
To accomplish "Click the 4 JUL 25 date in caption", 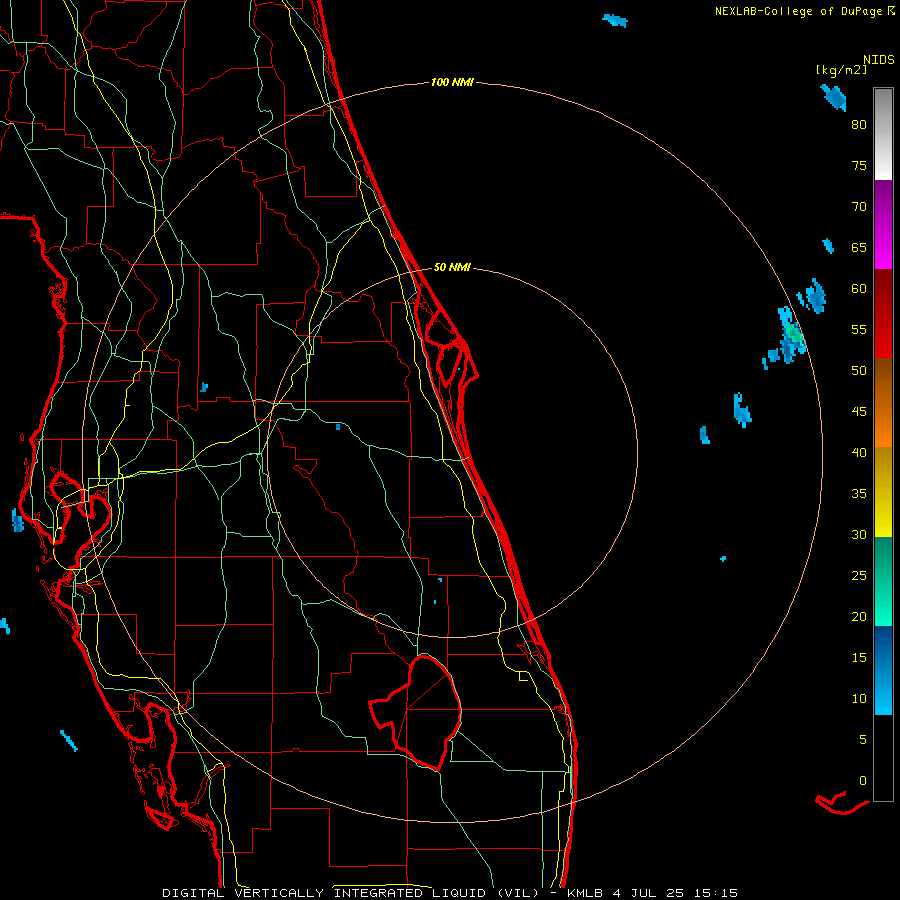I will [x=652, y=893].
